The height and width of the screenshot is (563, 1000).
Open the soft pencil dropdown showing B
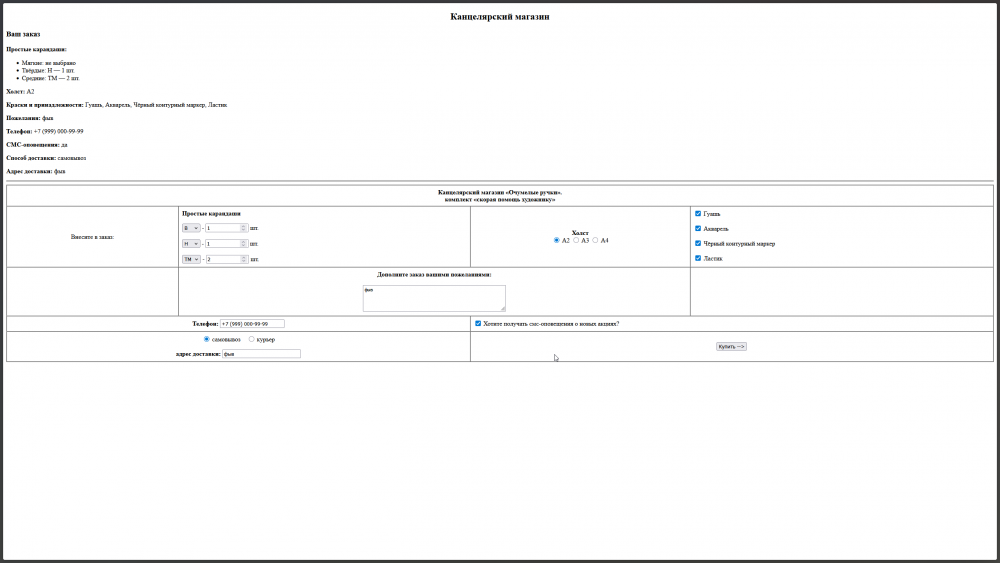190,228
